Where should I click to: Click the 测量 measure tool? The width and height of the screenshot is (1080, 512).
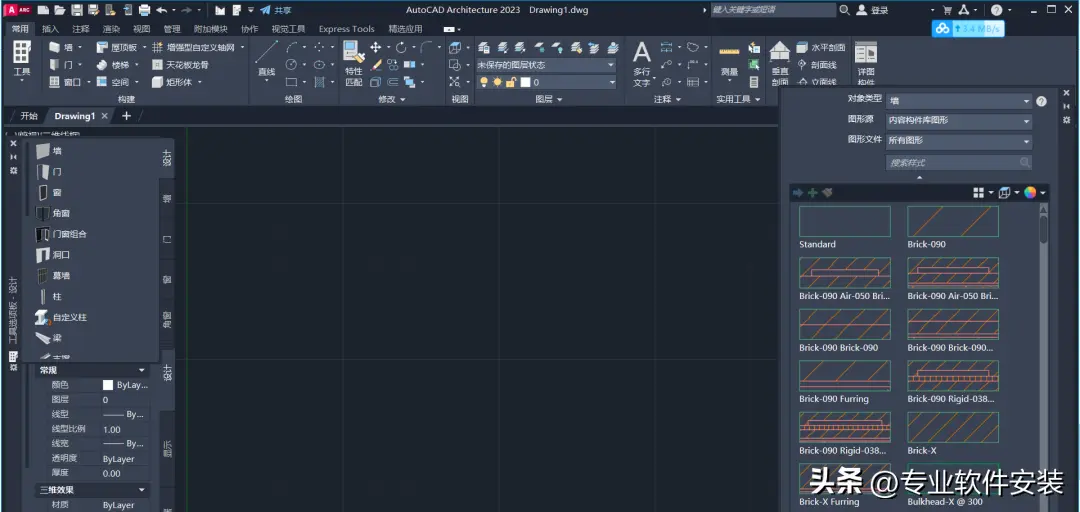(729, 62)
